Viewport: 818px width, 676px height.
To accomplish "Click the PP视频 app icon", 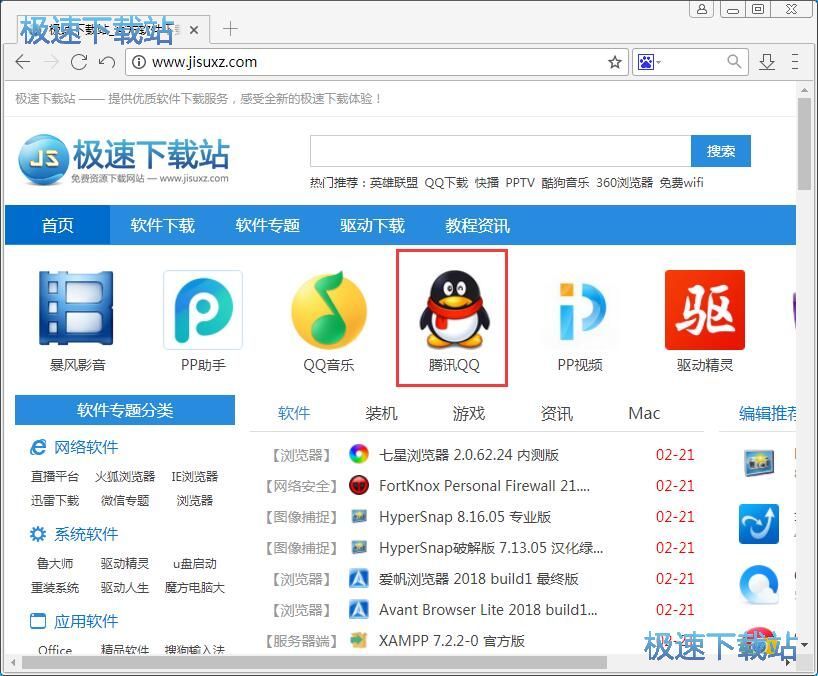I will click(x=580, y=310).
